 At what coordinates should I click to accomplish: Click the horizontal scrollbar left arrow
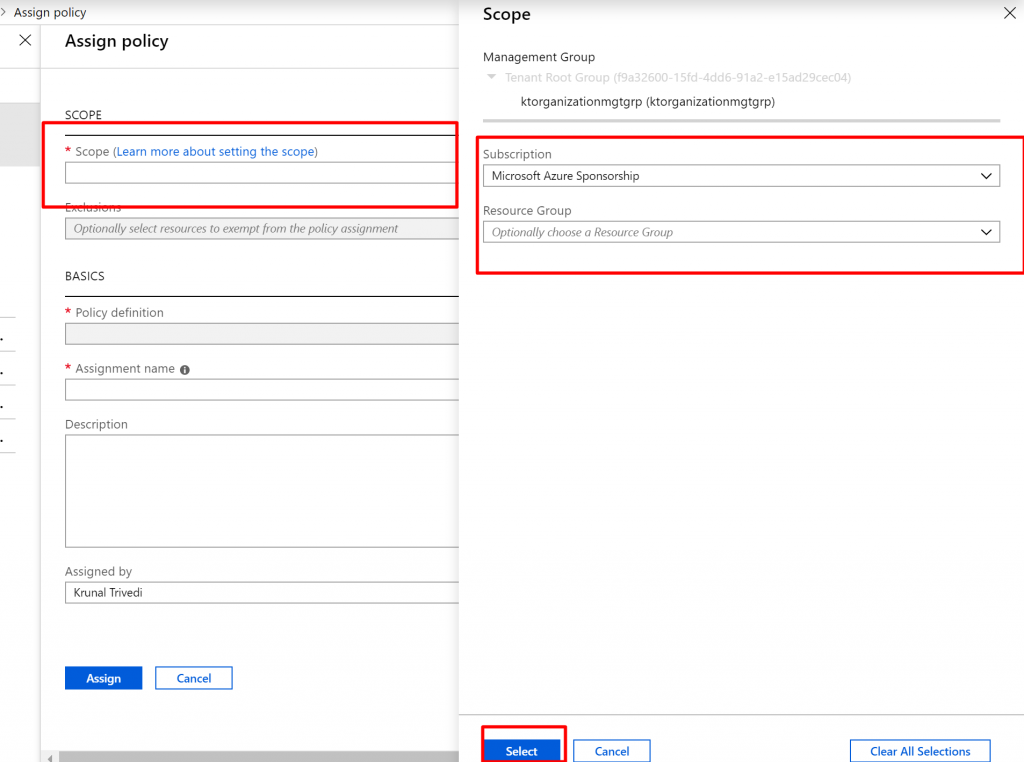point(48,757)
